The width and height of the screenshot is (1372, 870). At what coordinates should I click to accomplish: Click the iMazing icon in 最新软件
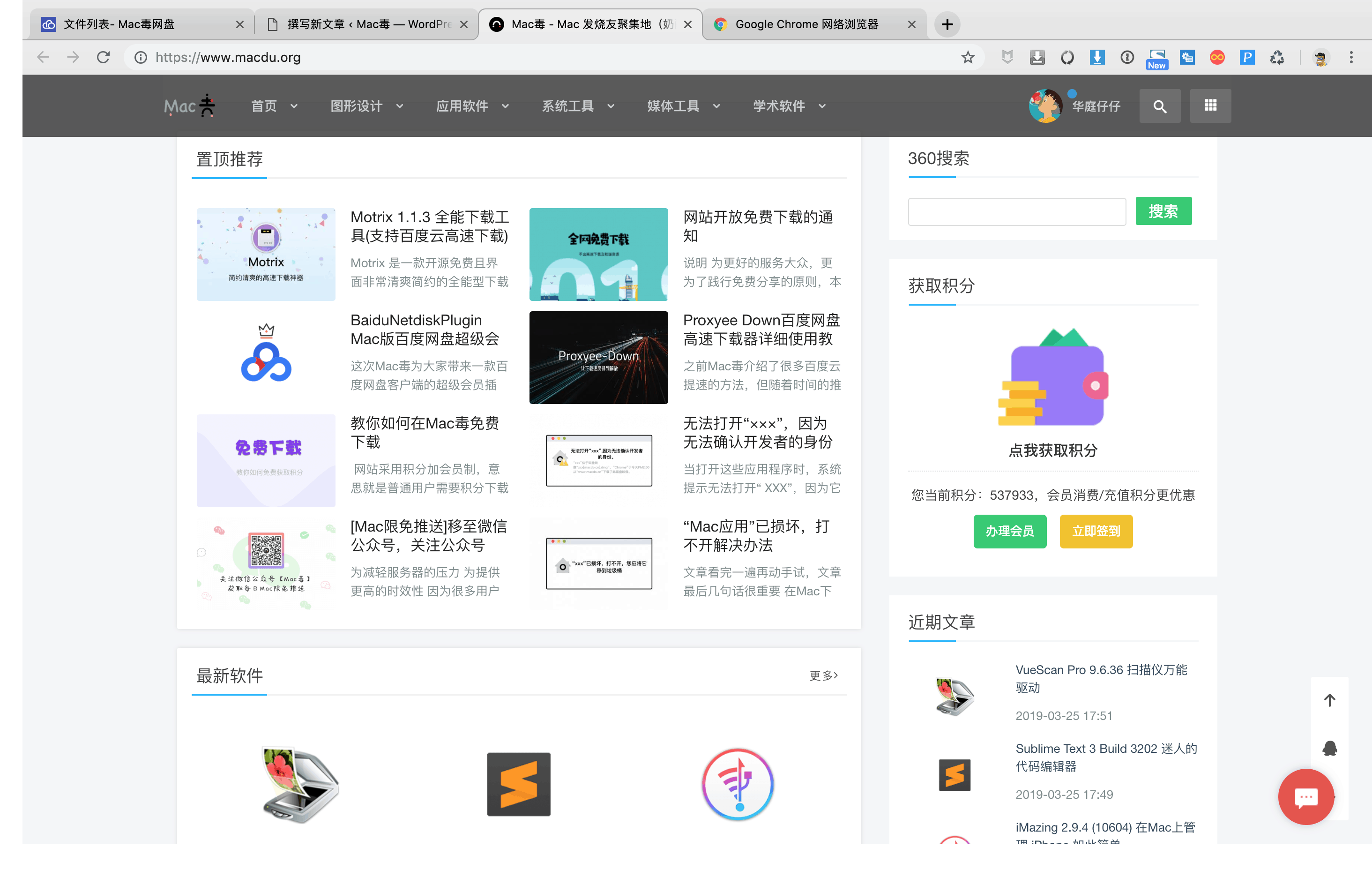pos(737,784)
